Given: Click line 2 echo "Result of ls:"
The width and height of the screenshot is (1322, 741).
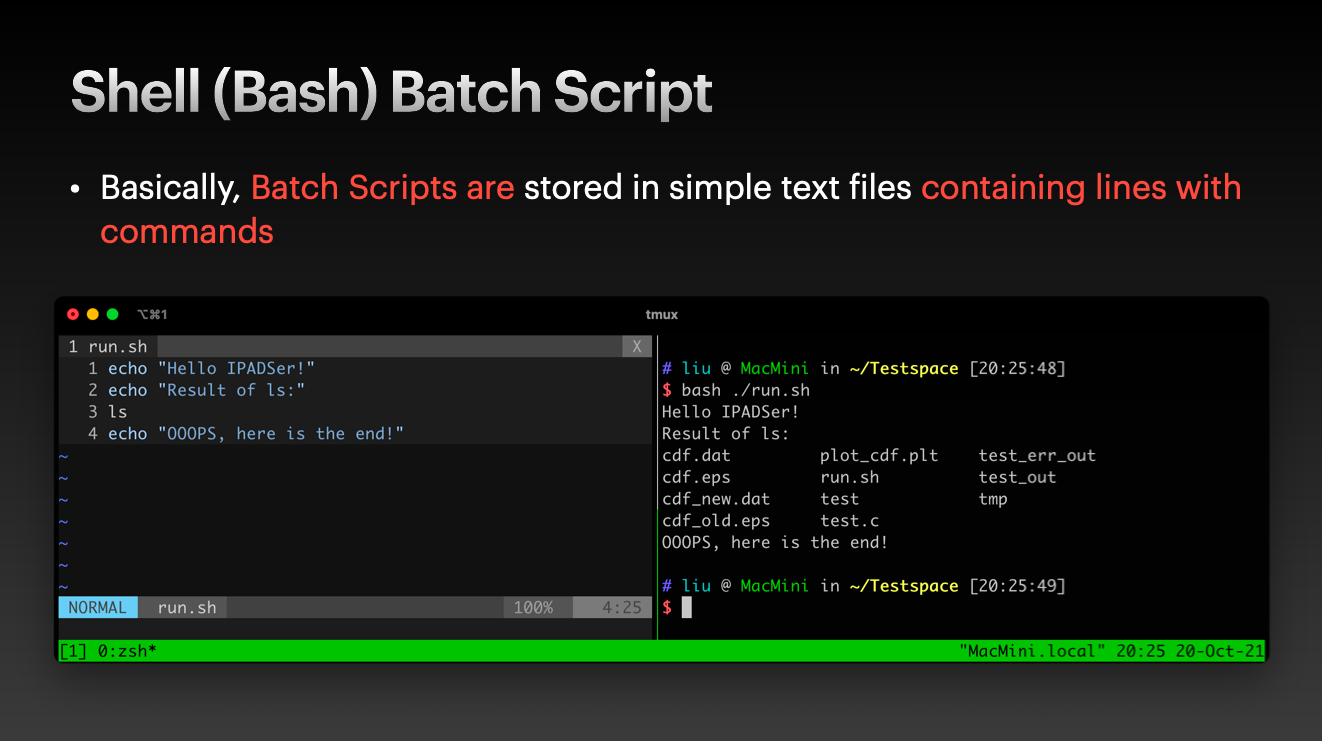Looking at the screenshot, I should [x=207, y=390].
